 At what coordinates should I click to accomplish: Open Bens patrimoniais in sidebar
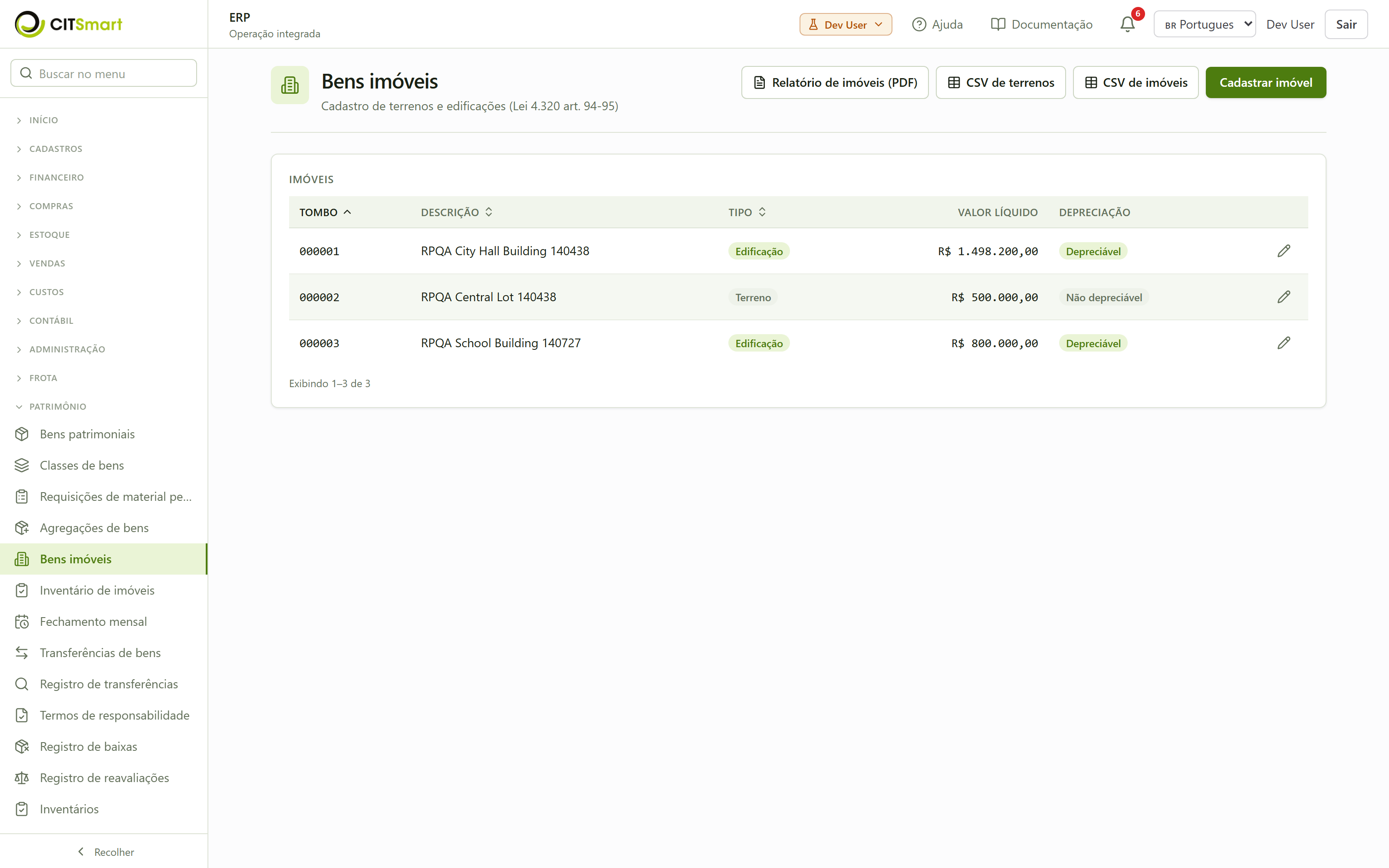tap(104, 434)
